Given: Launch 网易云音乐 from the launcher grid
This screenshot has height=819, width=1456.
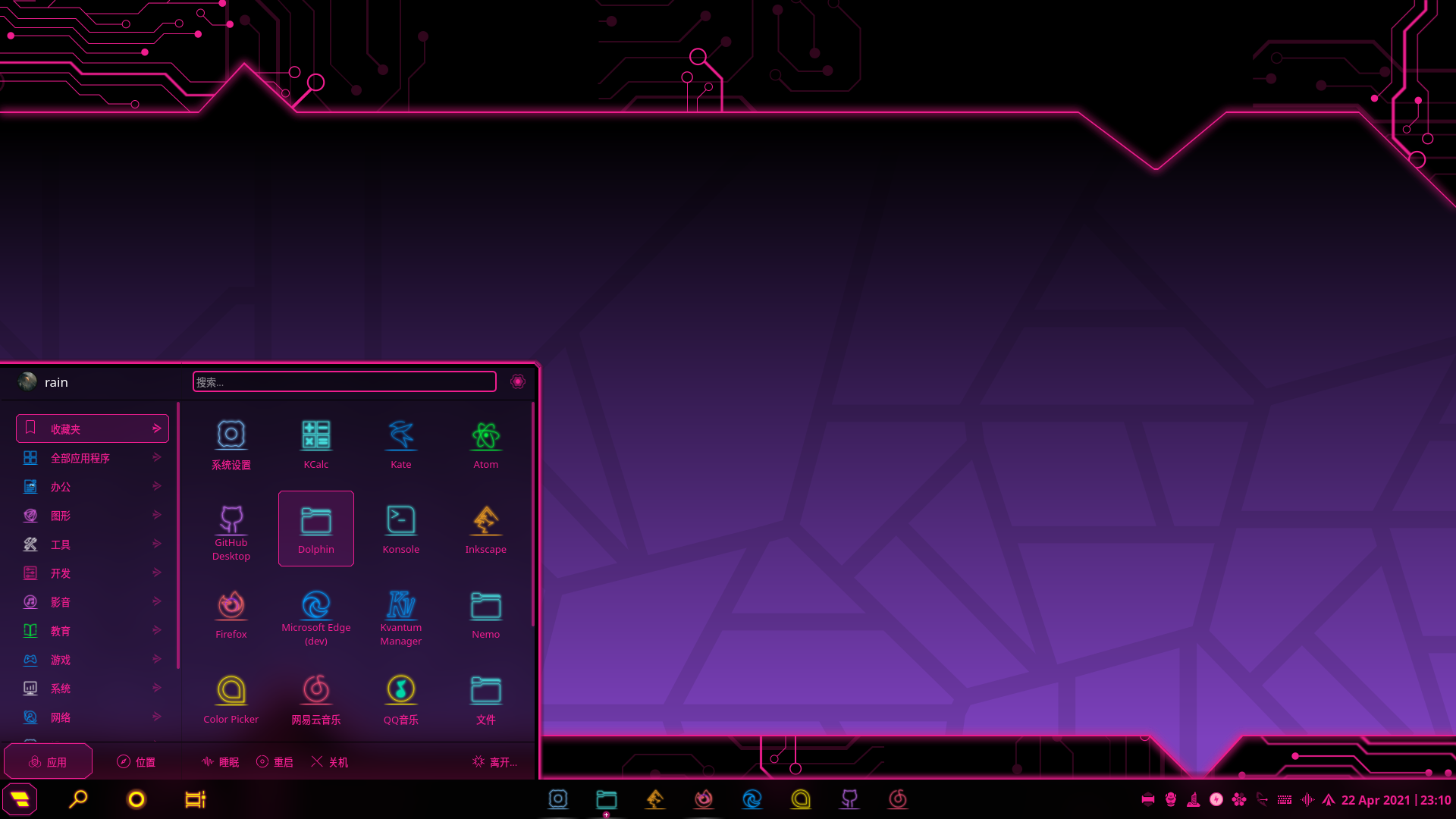Looking at the screenshot, I should 316,698.
